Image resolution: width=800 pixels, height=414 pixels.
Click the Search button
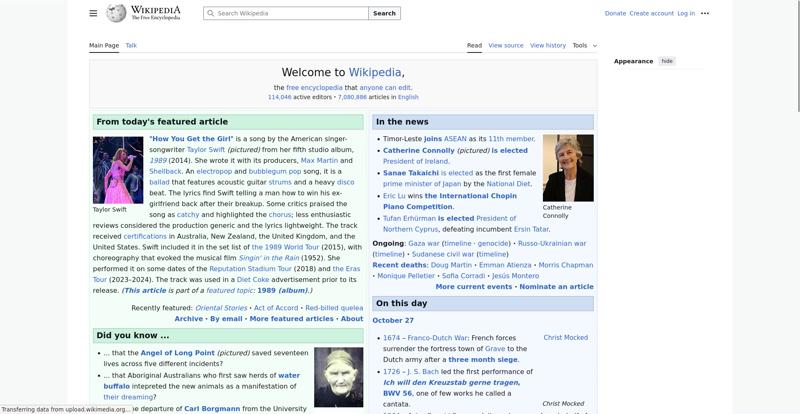point(384,13)
